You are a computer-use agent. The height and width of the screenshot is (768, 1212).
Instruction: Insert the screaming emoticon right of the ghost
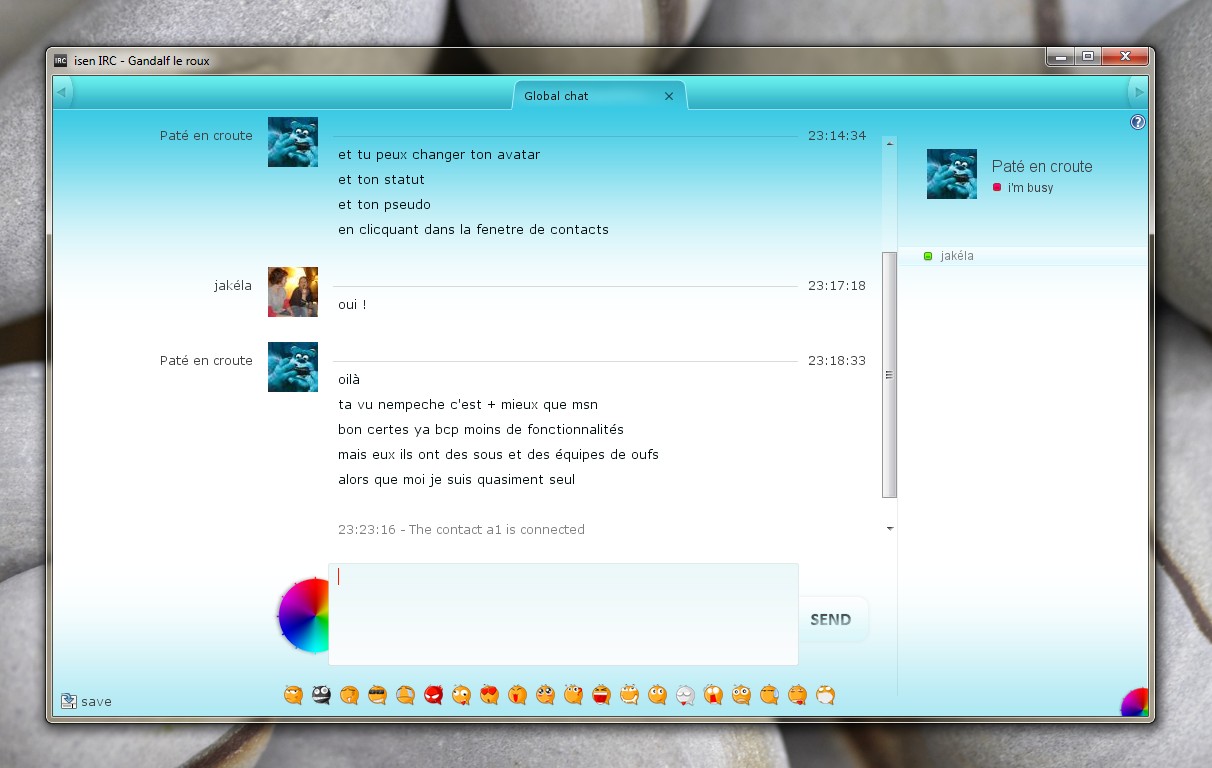pos(713,694)
